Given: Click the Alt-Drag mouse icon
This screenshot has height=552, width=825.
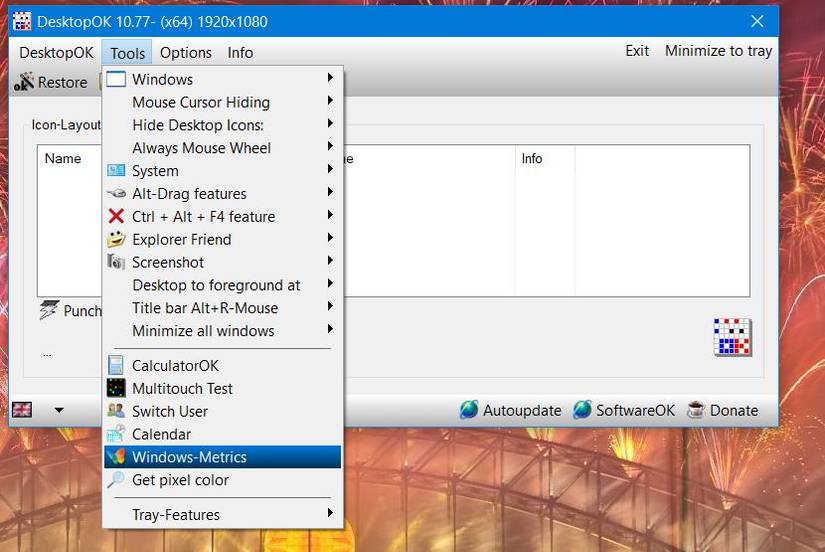Looking at the screenshot, I should click(116, 194).
